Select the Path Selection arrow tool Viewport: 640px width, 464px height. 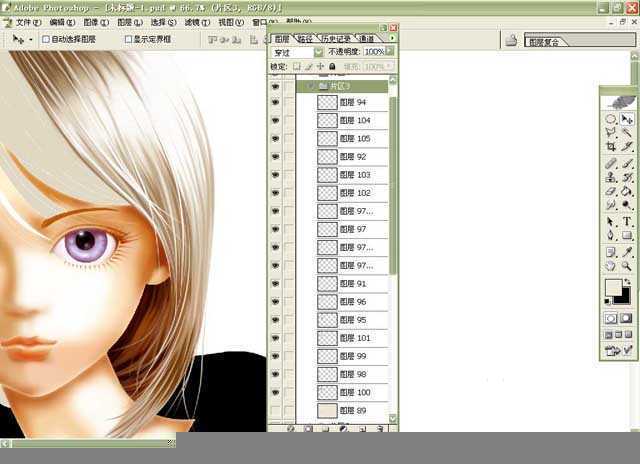pos(611,222)
